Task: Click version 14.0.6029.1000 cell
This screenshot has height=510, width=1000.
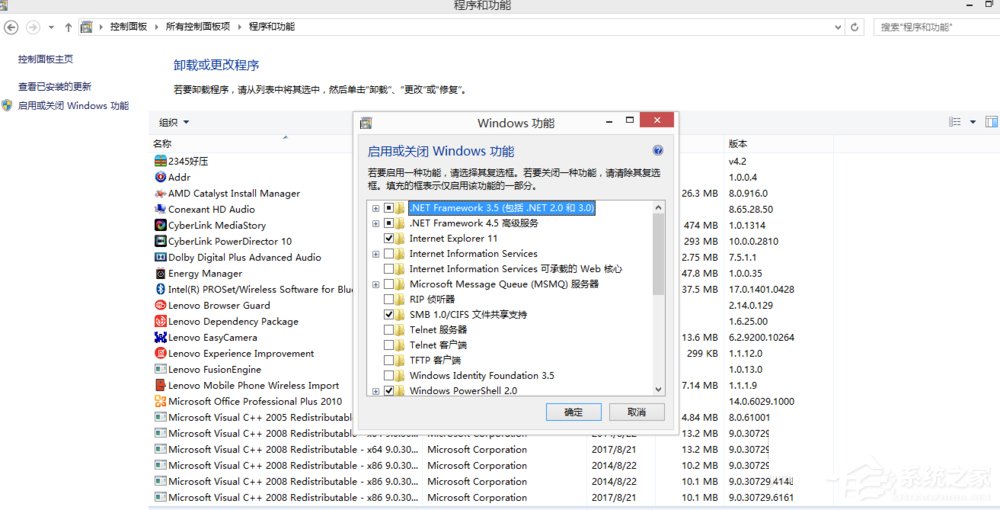Action: point(761,402)
